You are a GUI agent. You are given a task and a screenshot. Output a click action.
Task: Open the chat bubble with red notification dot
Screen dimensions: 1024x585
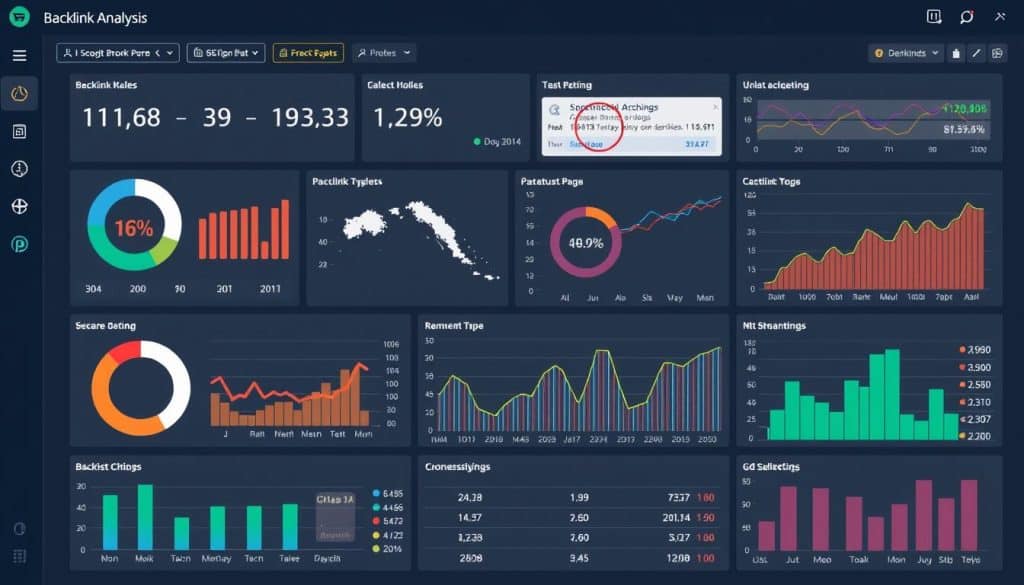(x=967, y=17)
